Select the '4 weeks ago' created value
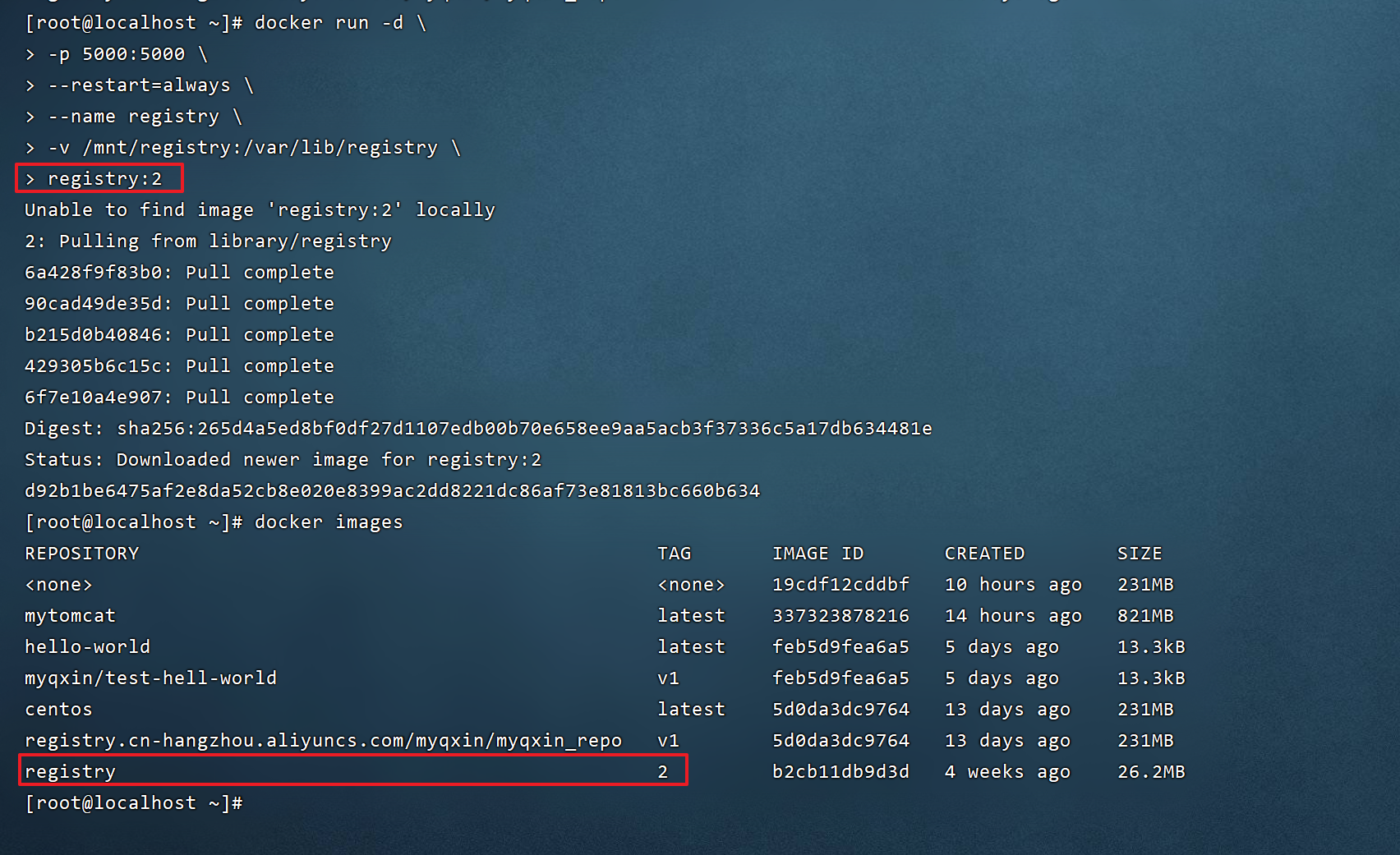 pos(1008,772)
